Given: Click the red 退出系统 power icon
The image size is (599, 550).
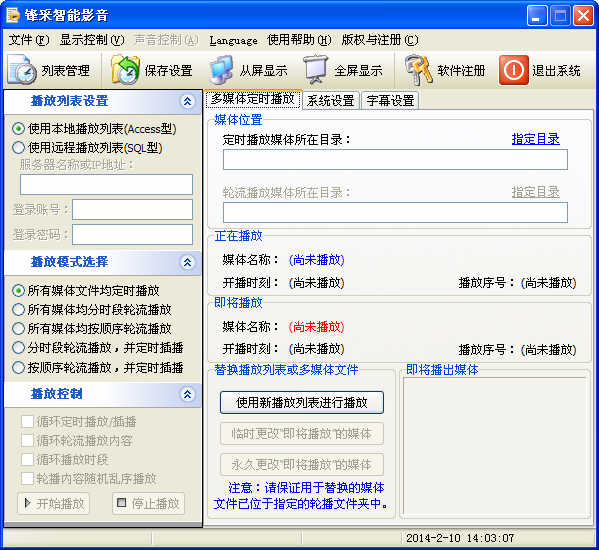Looking at the screenshot, I should click(x=514, y=70).
